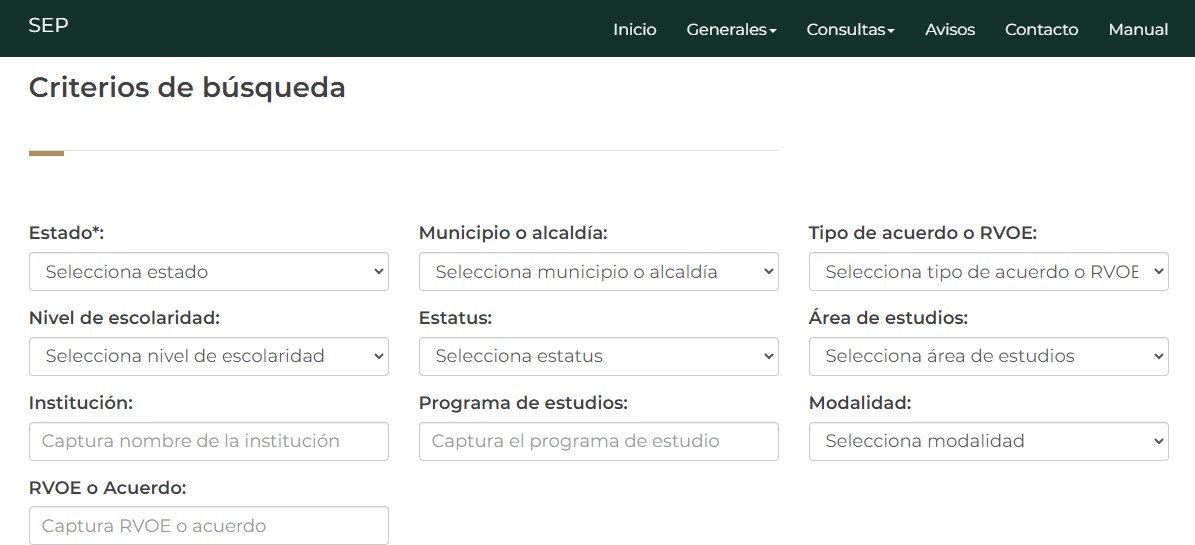Click the Estado* field label

[x=66, y=233]
